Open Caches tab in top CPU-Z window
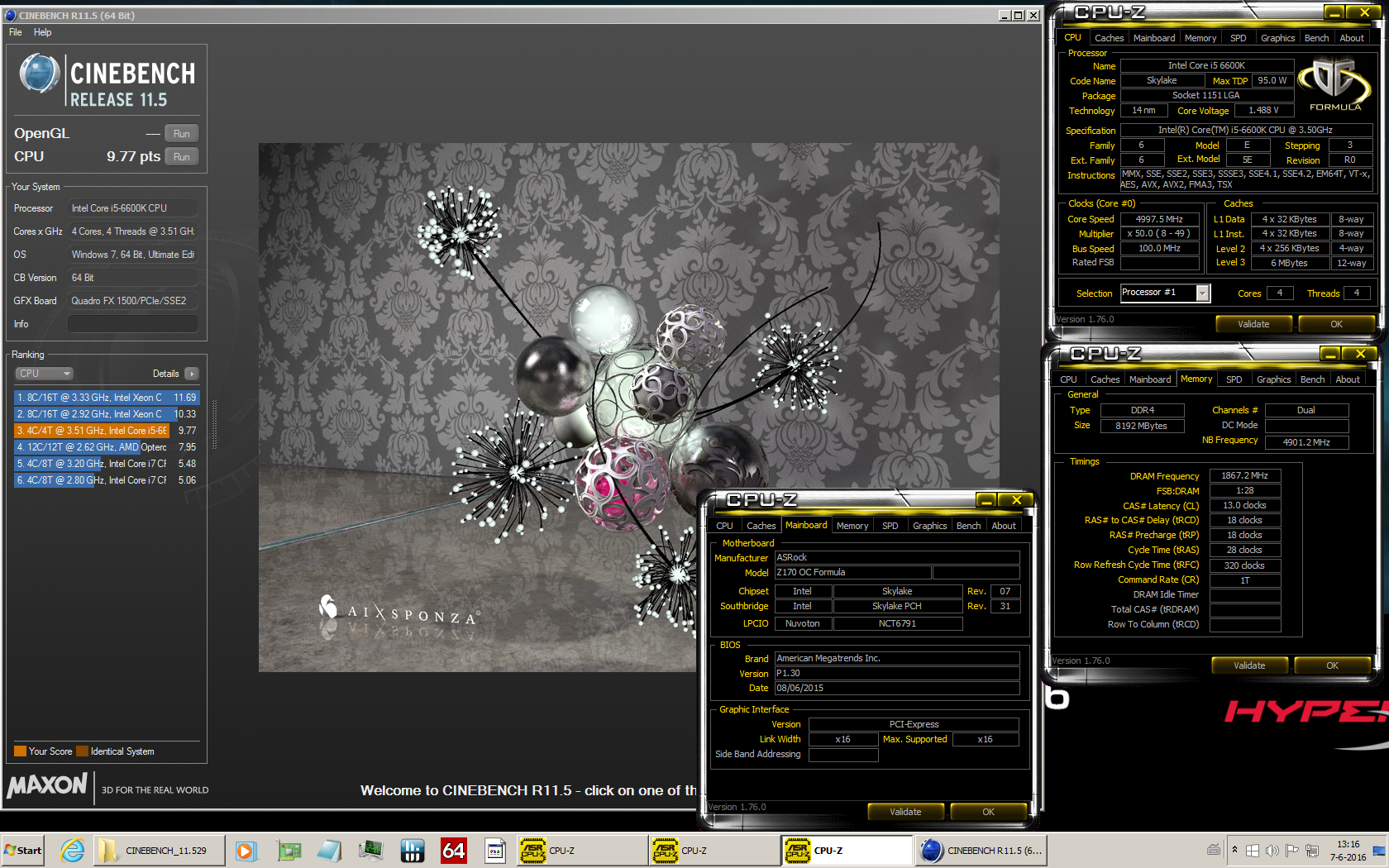 click(1109, 38)
